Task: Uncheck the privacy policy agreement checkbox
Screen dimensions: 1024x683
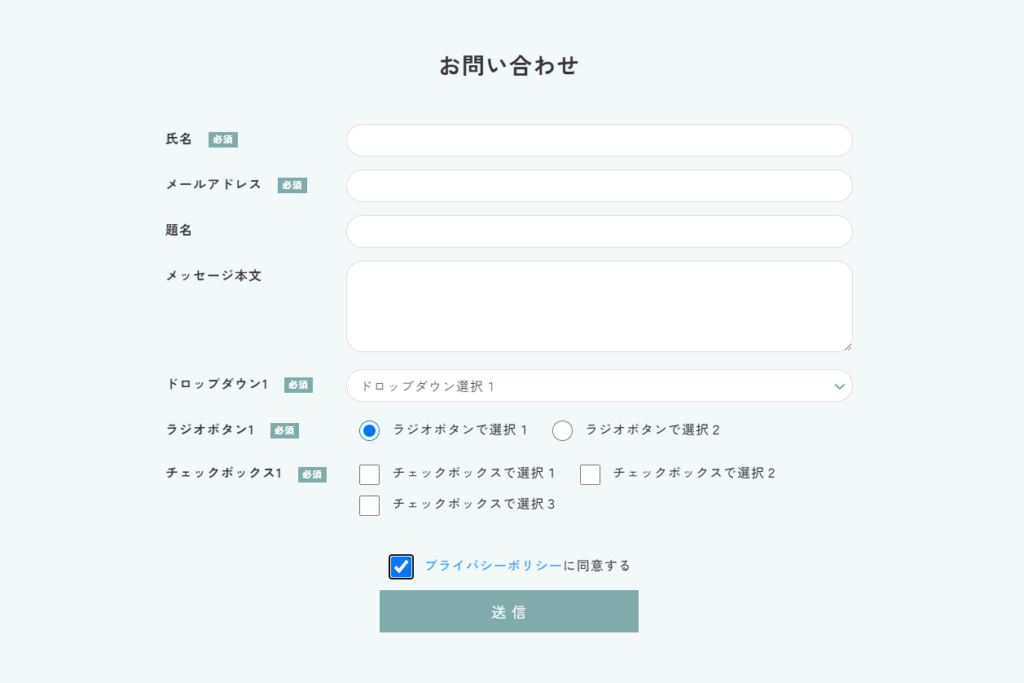Action: (x=401, y=566)
